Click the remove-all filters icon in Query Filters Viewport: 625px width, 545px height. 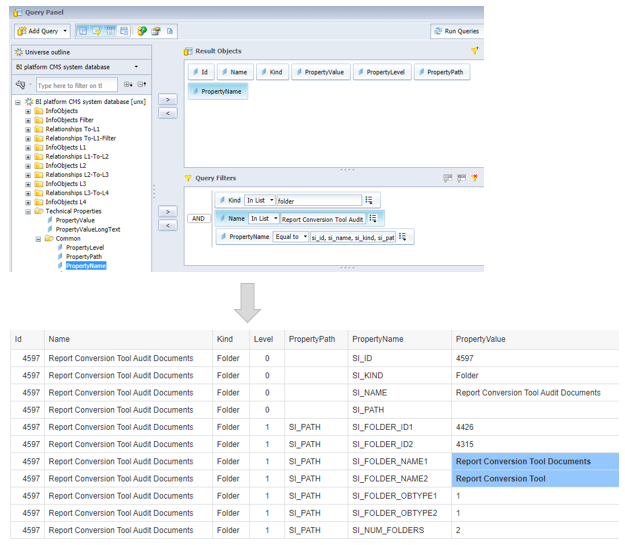pos(475,178)
